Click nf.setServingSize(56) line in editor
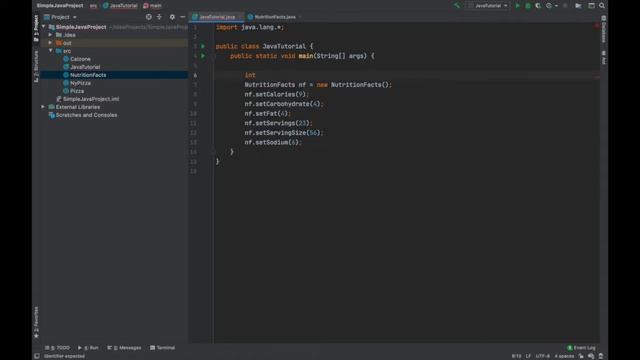Viewport: 640px width, 360px height. [x=284, y=133]
